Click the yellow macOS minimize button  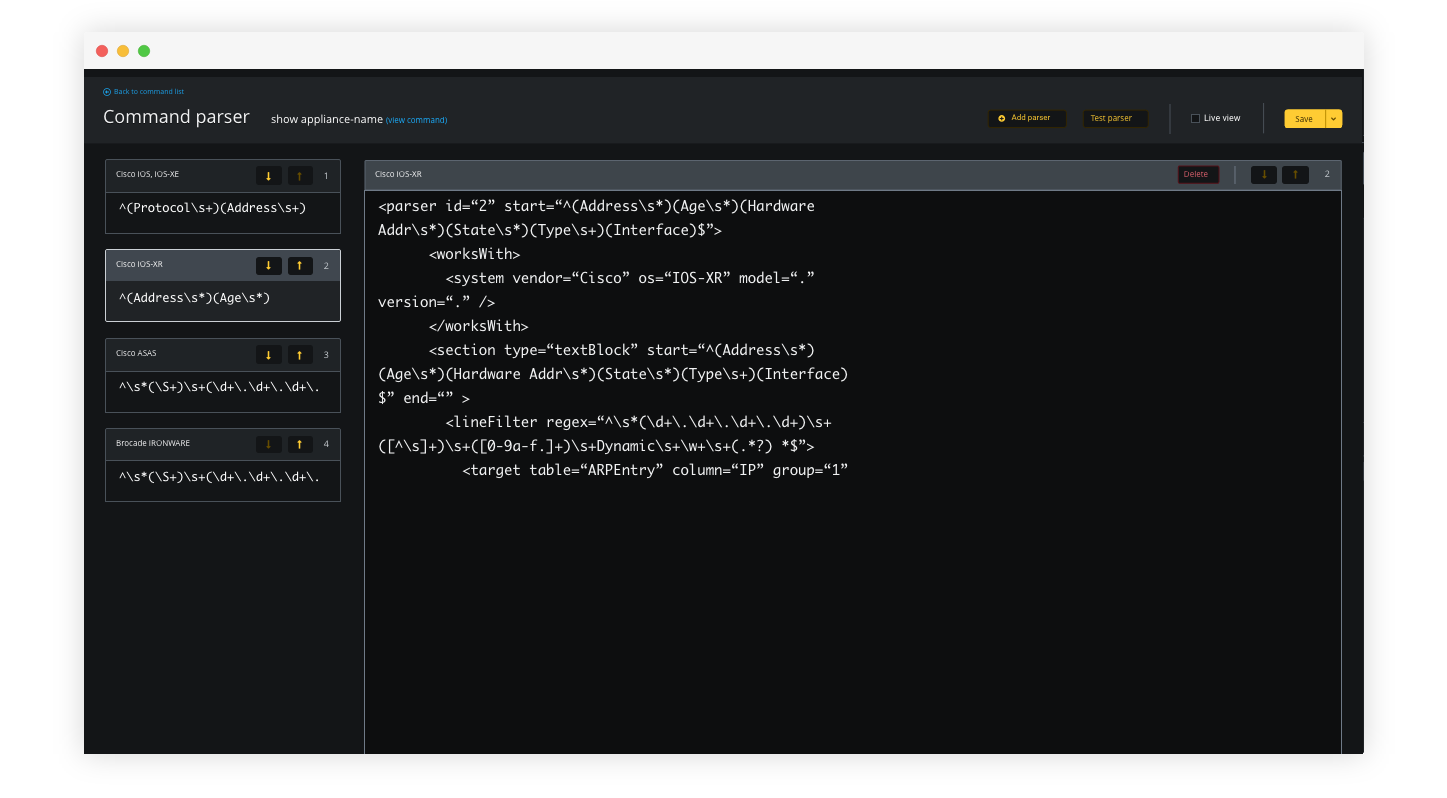coord(123,51)
